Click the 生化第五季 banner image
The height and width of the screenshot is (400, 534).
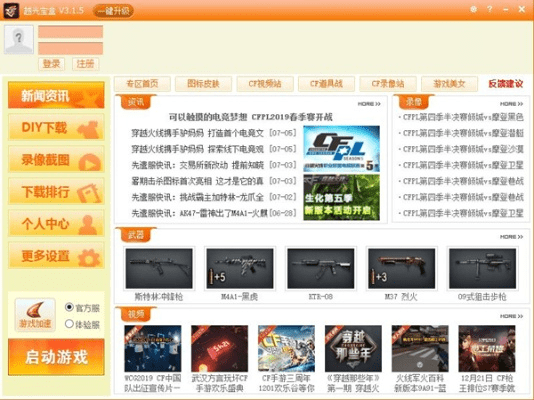click(x=342, y=197)
